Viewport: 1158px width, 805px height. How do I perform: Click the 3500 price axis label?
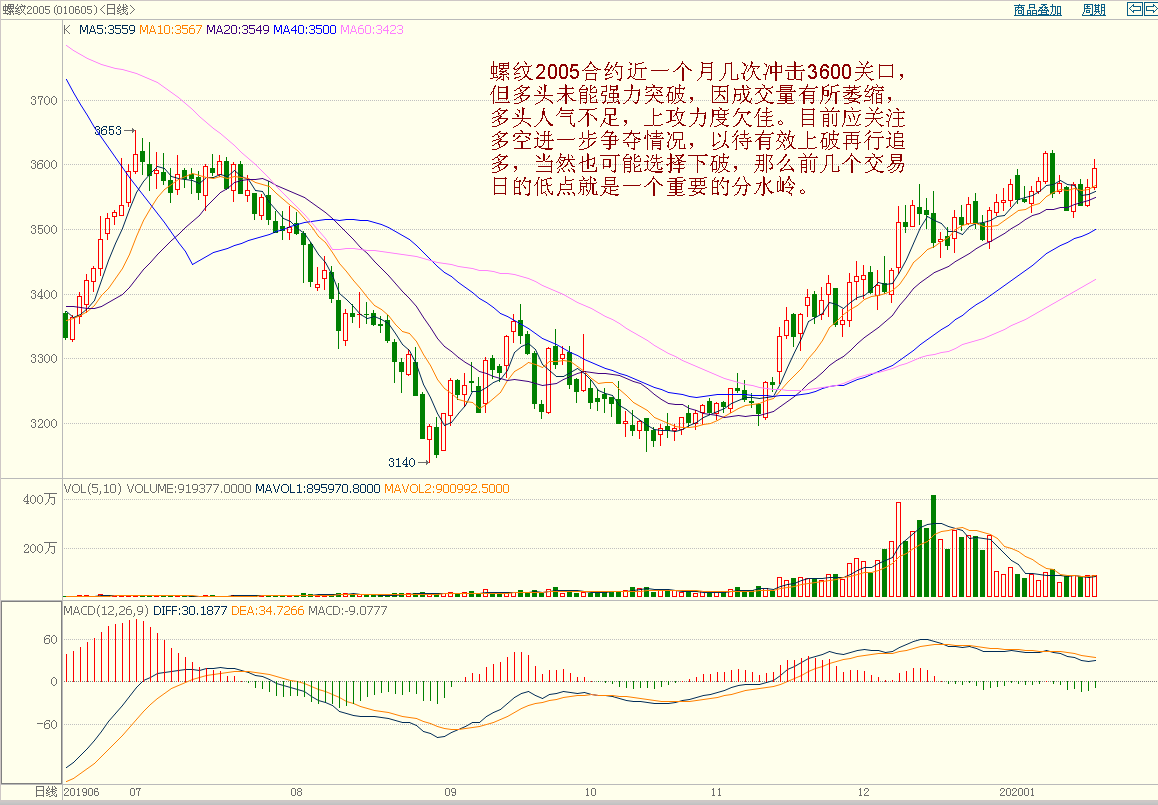[x=44, y=230]
